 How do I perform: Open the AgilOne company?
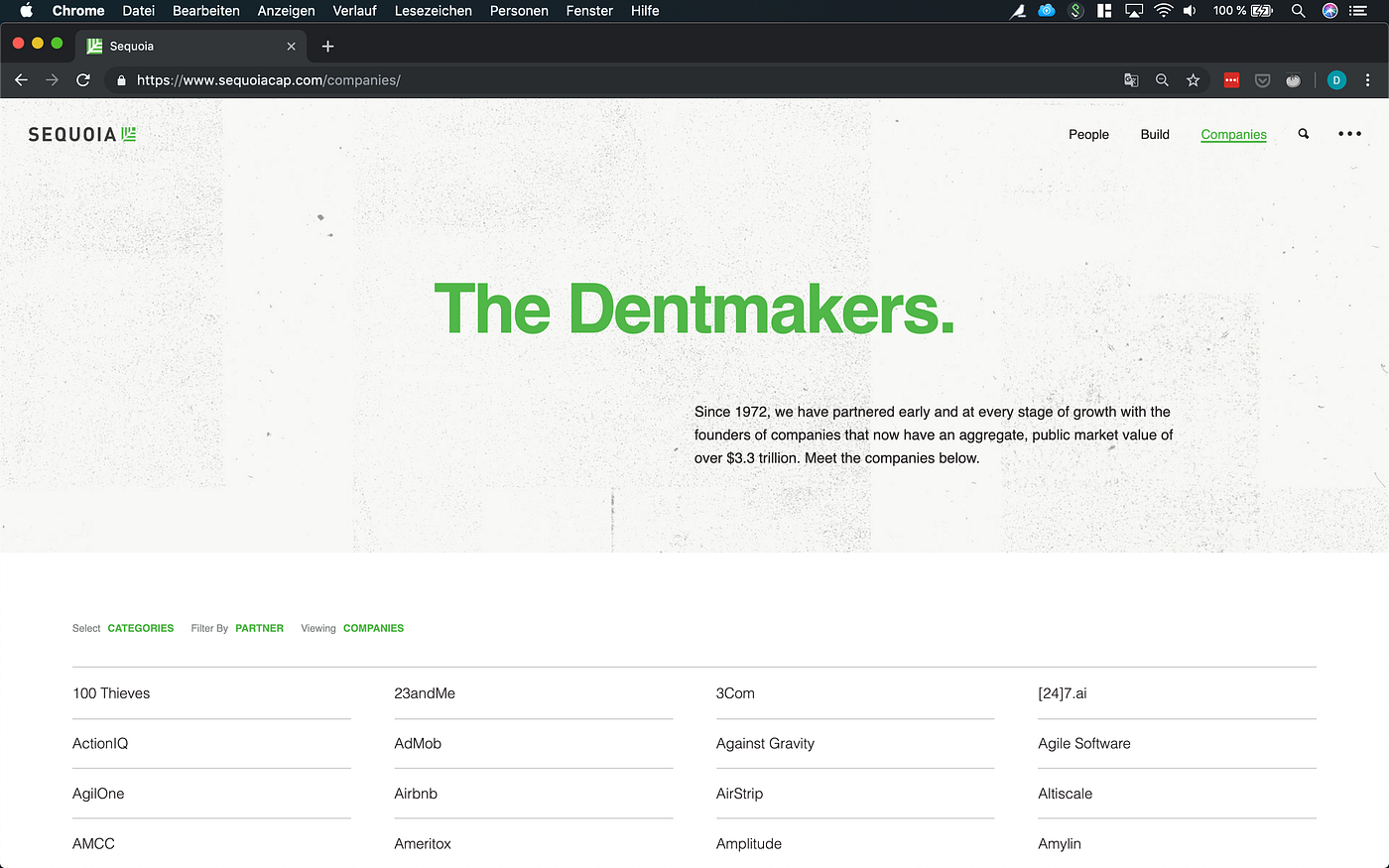(x=98, y=794)
